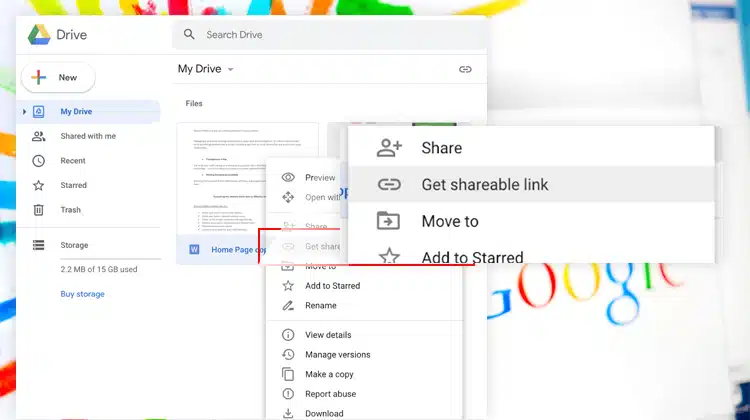Click the enlarged Move to folder icon
Image resolution: width=750 pixels, height=420 pixels.
tap(388, 221)
